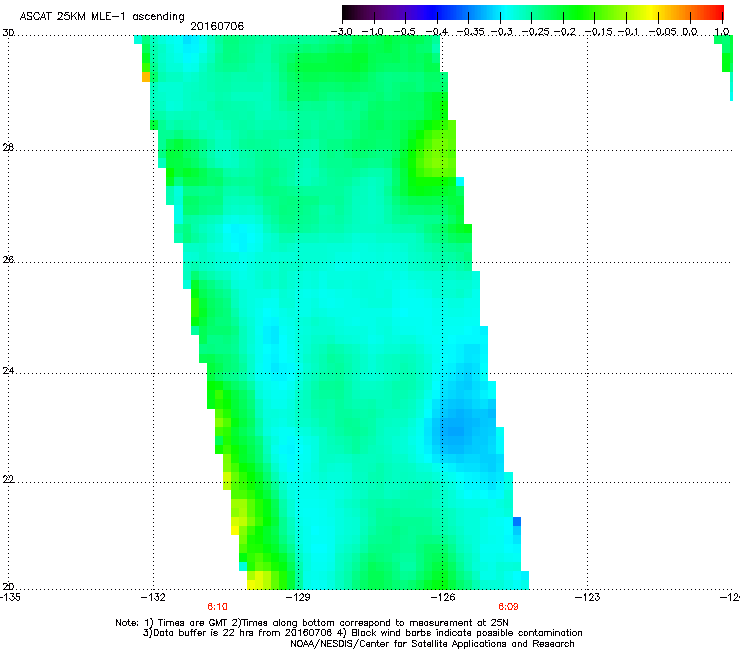This screenshot has width=740, height=650.
Task: Click the purple section of the color bar
Action: pyautogui.click(x=392, y=12)
